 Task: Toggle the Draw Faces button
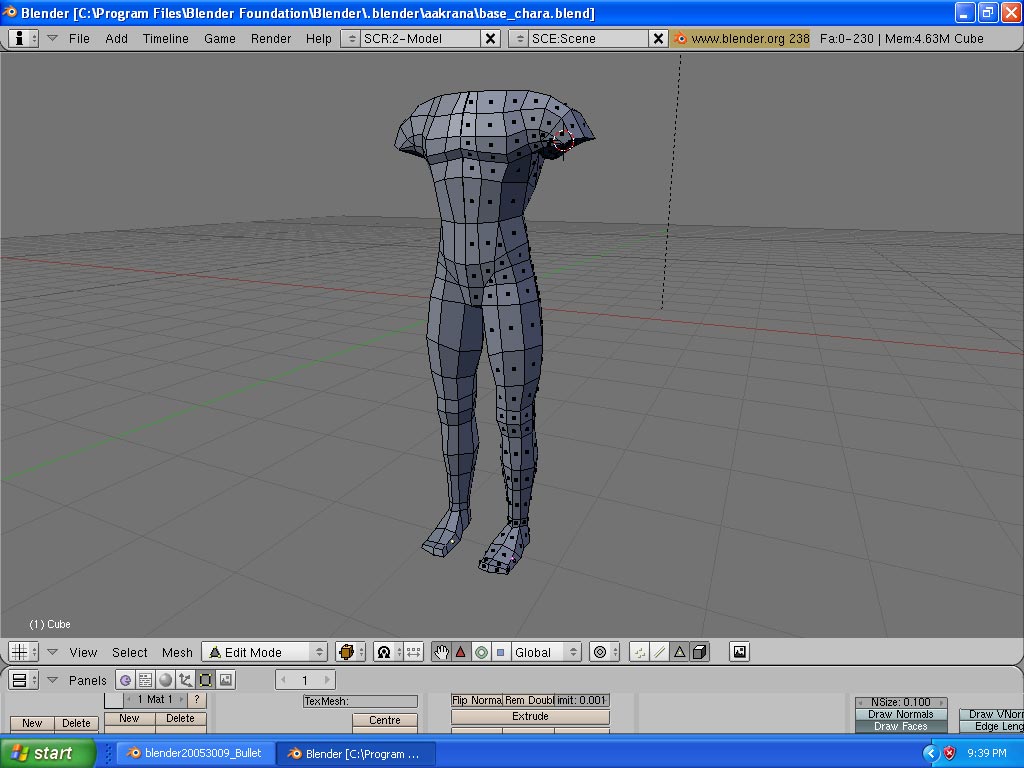(901, 726)
